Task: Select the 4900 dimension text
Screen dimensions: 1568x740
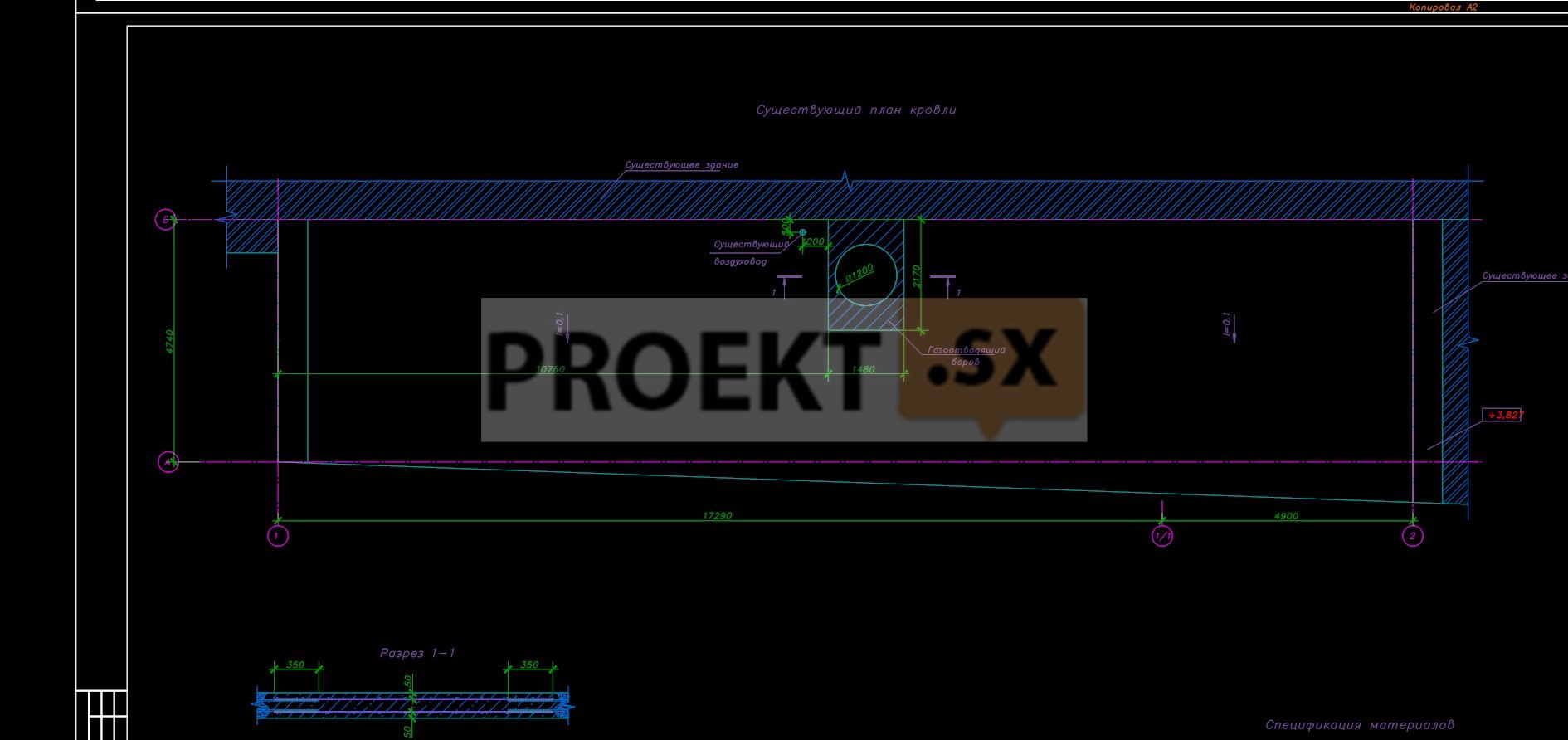Action: point(1286,516)
